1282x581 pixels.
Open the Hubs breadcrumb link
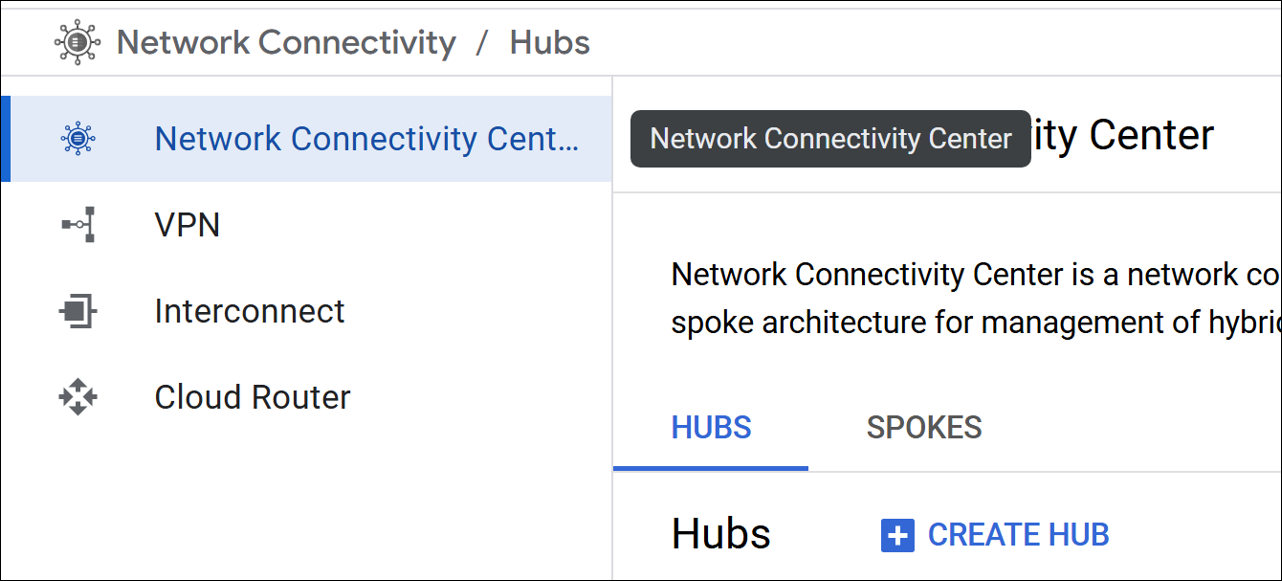[x=549, y=41]
